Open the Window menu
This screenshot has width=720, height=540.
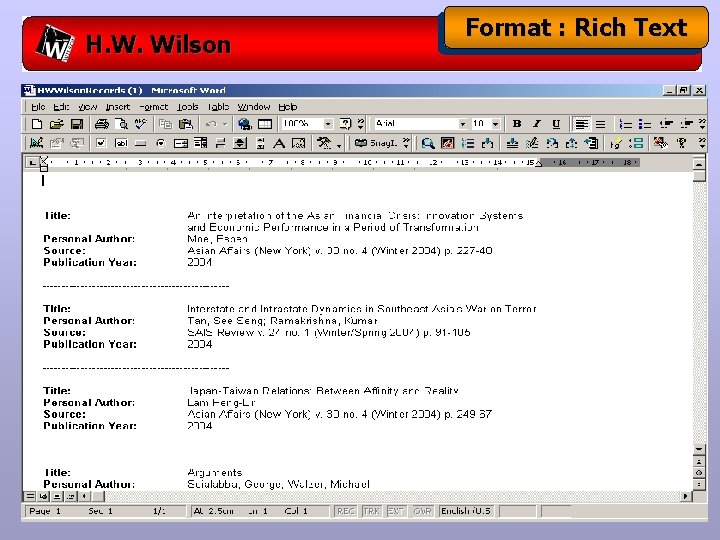[253, 107]
